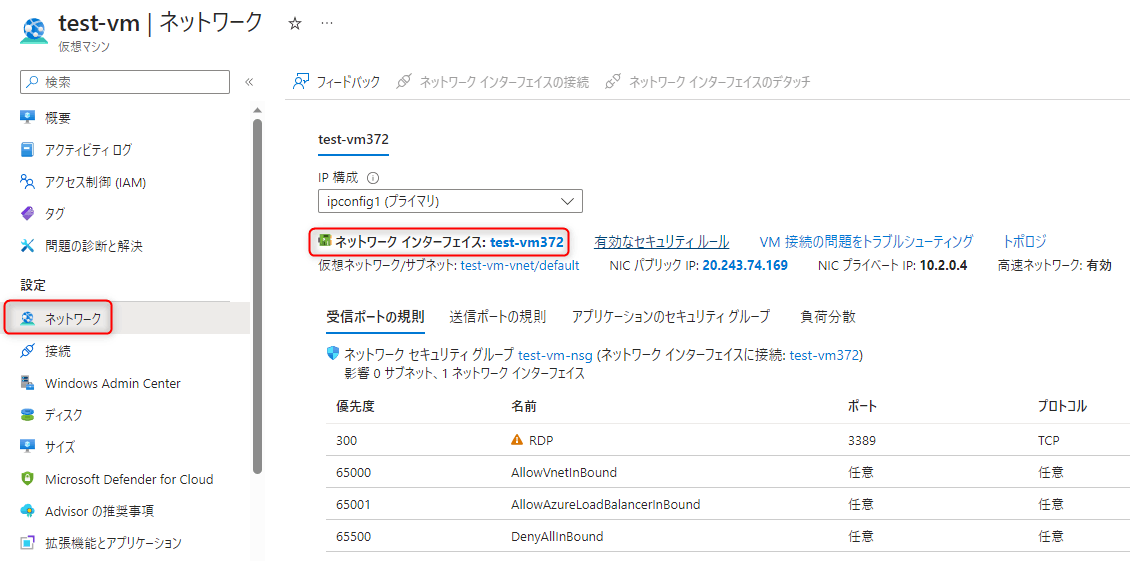Select the AllowVnetInBound rule name
The width and height of the screenshot is (1130, 561).
[563, 472]
